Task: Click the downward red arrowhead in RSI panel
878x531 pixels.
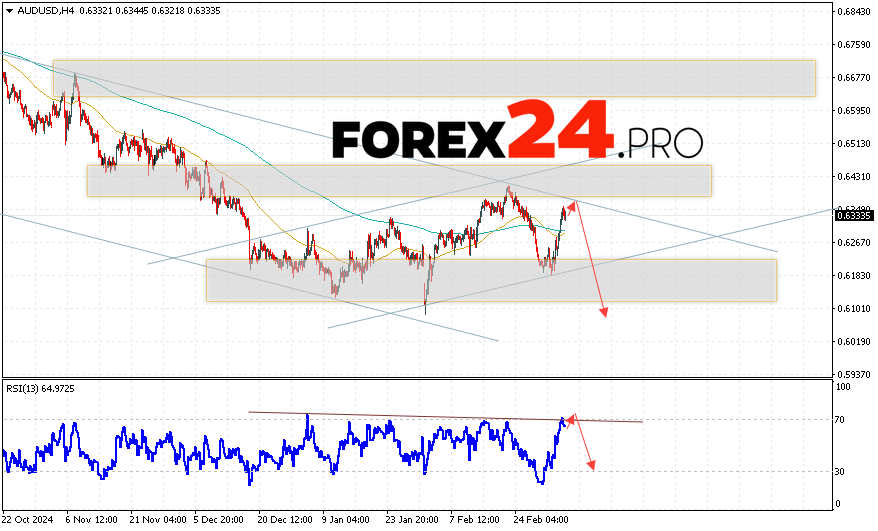Action: (x=593, y=465)
